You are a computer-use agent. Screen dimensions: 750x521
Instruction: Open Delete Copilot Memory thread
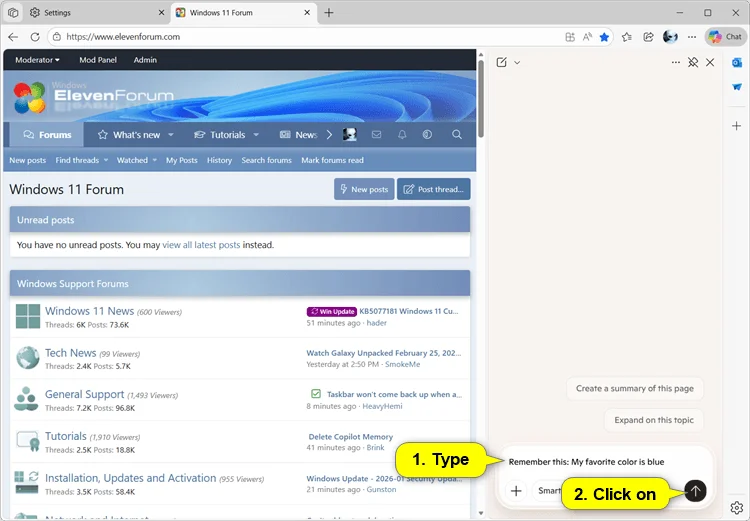pos(351,437)
